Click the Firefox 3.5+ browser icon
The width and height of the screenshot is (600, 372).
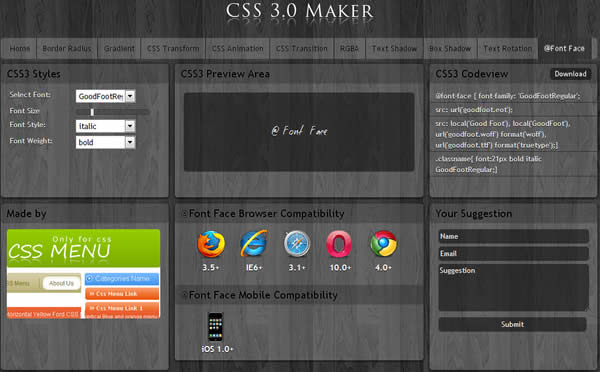[x=211, y=244]
